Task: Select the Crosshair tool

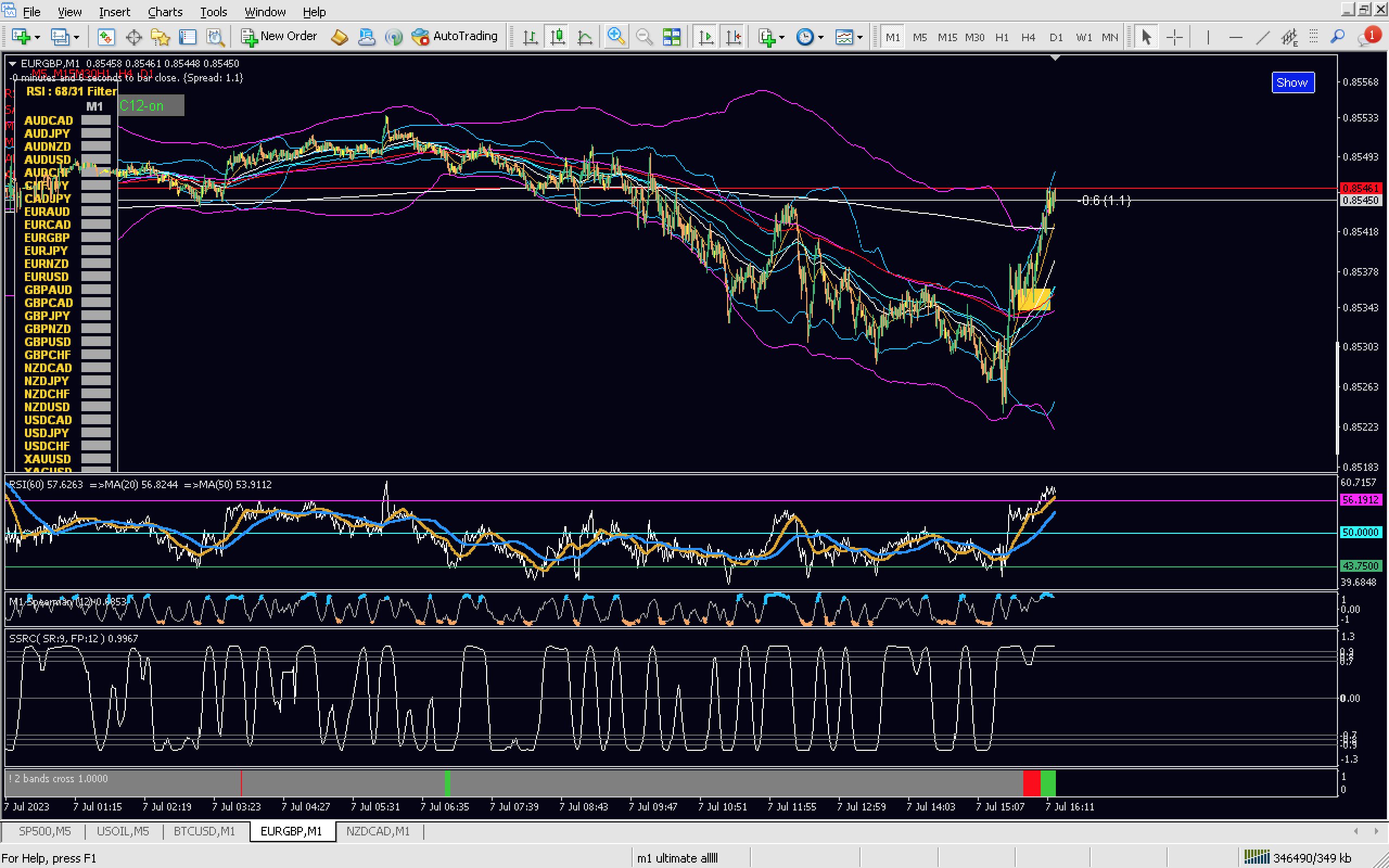Action: (x=1174, y=37)
